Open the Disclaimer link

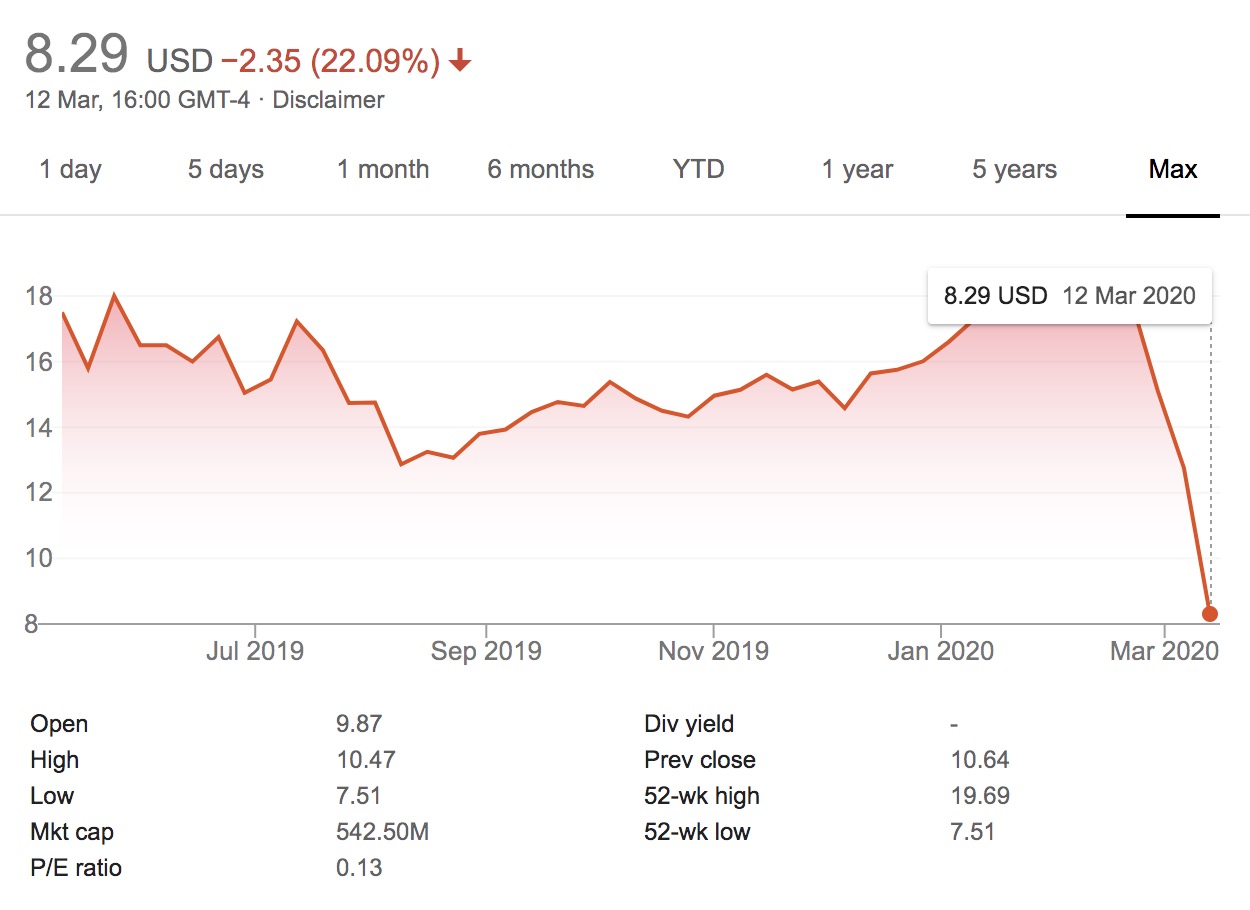point(328,100)
